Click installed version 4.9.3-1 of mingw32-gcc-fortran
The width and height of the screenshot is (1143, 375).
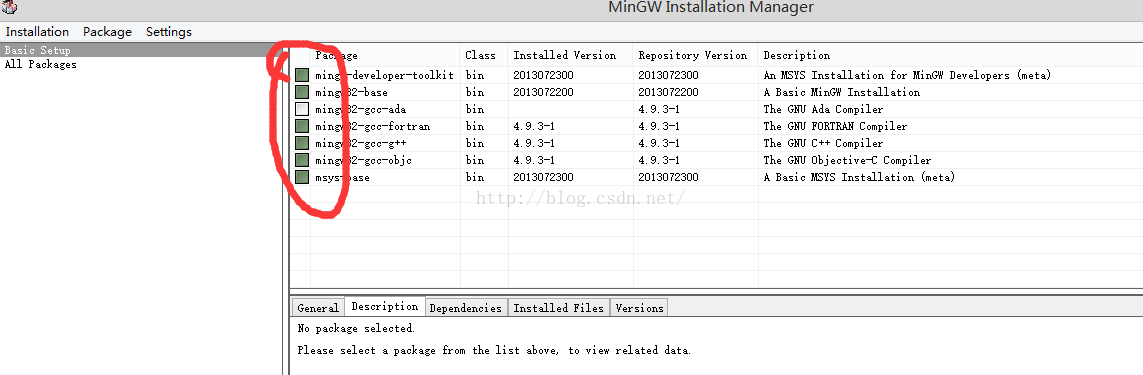[x=534, y=126]
